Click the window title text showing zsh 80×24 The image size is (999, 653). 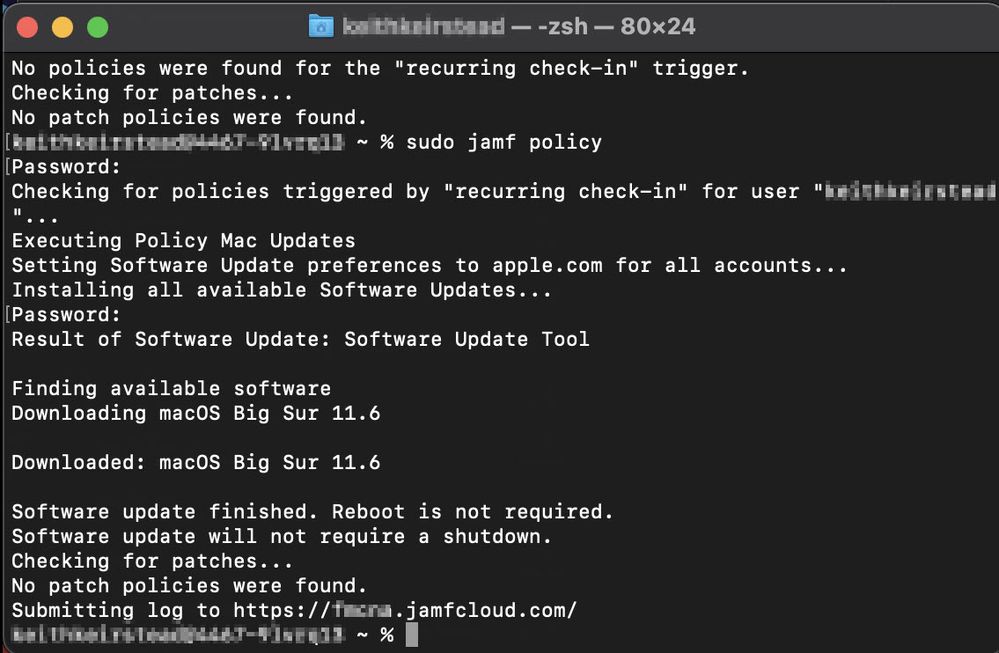tap(519, 26)
